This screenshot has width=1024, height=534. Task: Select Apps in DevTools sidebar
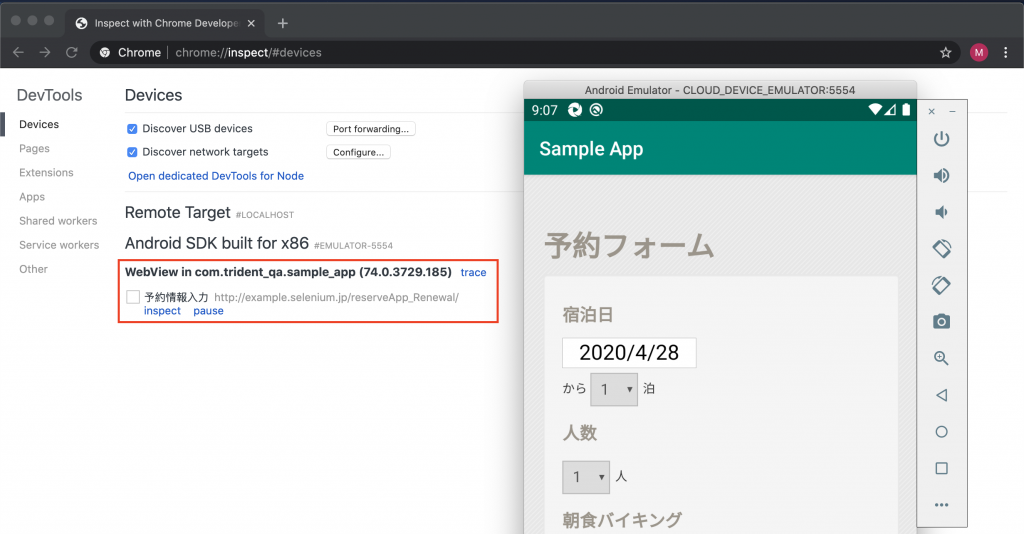32,196
